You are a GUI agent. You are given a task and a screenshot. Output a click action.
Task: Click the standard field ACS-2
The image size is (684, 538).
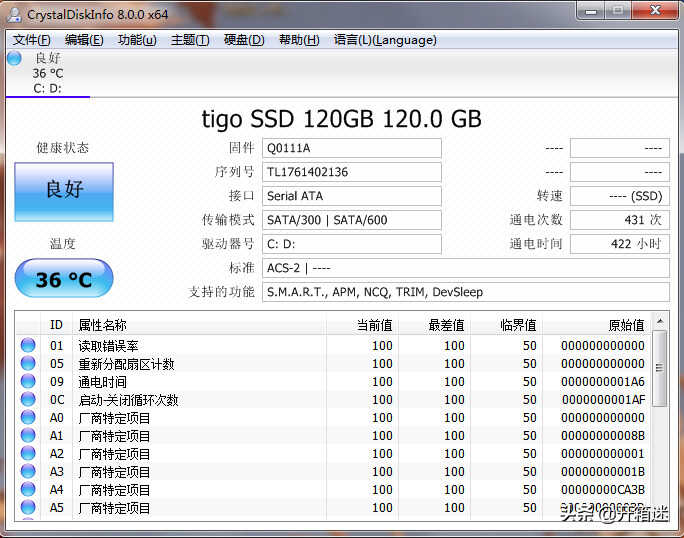(x=465, y=268)
